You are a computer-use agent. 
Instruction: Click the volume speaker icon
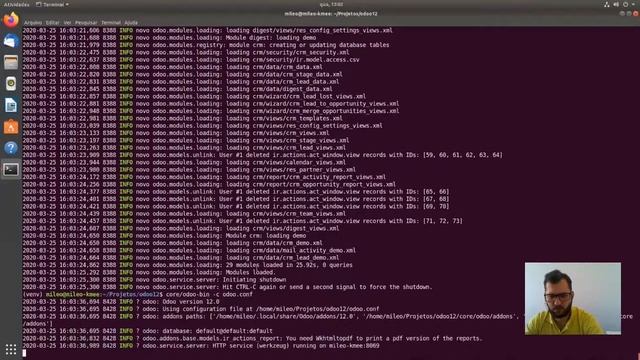616,4
